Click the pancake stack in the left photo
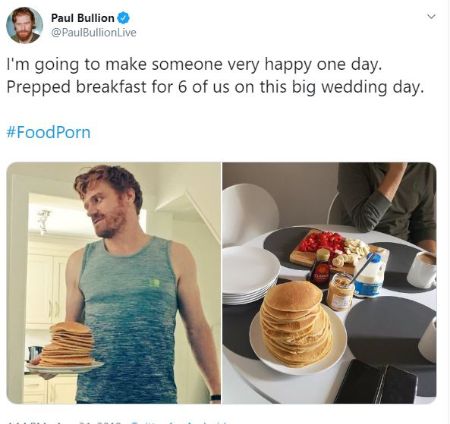The height and width of the screenshot is (424, 450). click(68, 344)
